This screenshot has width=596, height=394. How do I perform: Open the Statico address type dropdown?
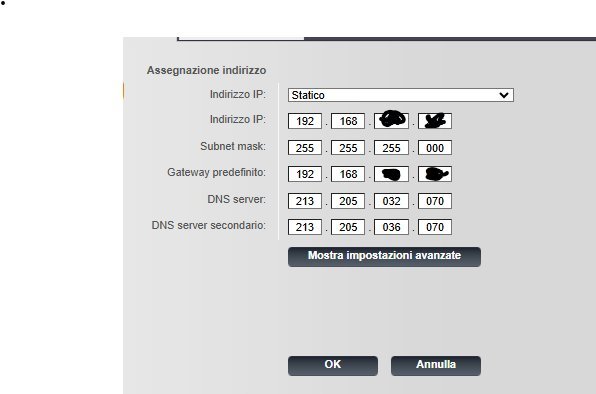(x=401, y=95)
